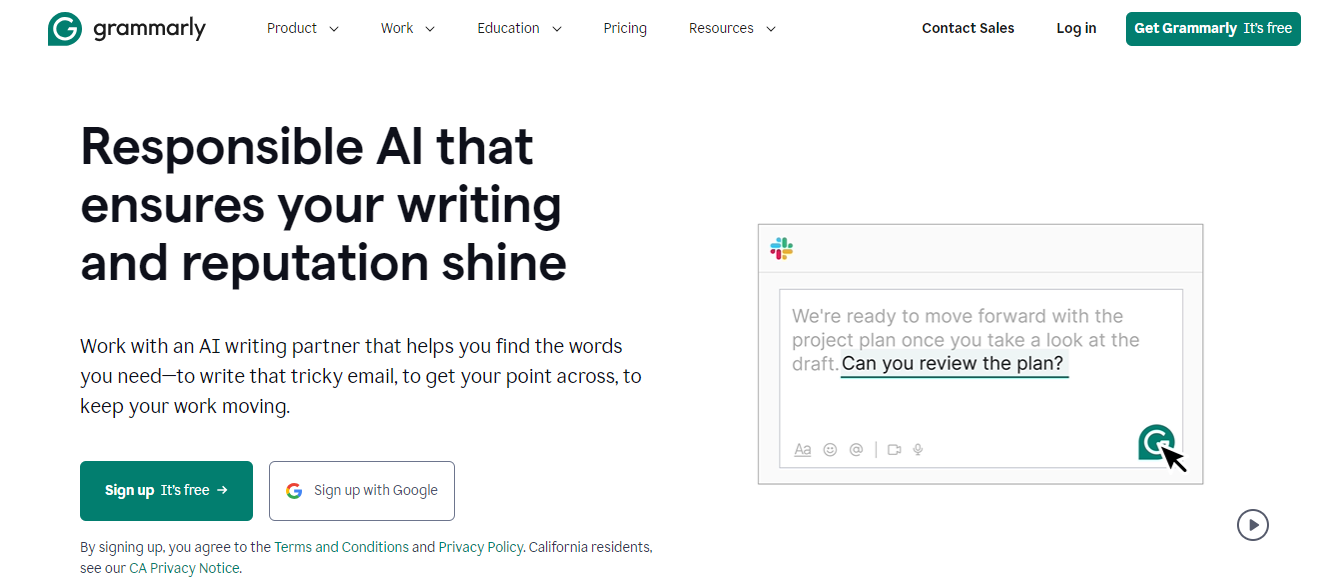Expand the Work menu

[x=407, y=28]
